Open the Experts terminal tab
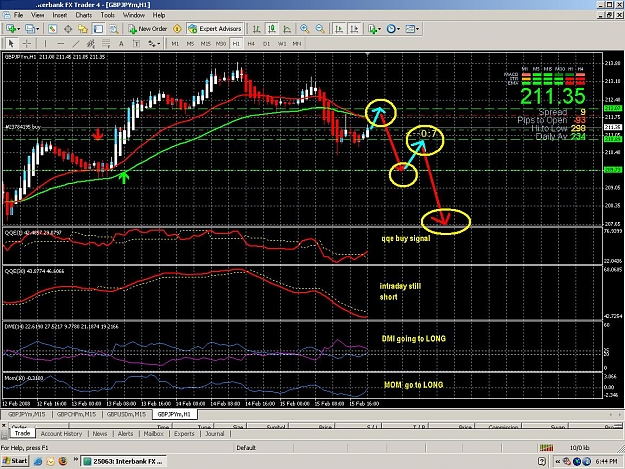The width and height of the screenshot is (625, 469). point(184,434)
